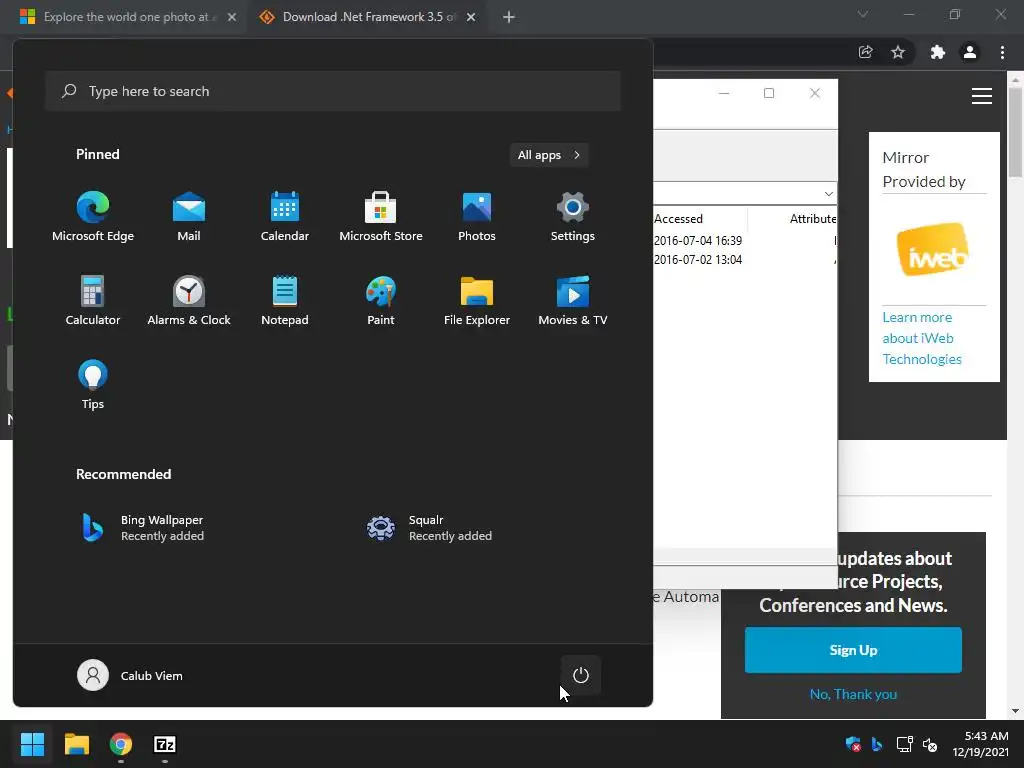Open the clock showing 5:43 AM

tap(980, 744)
